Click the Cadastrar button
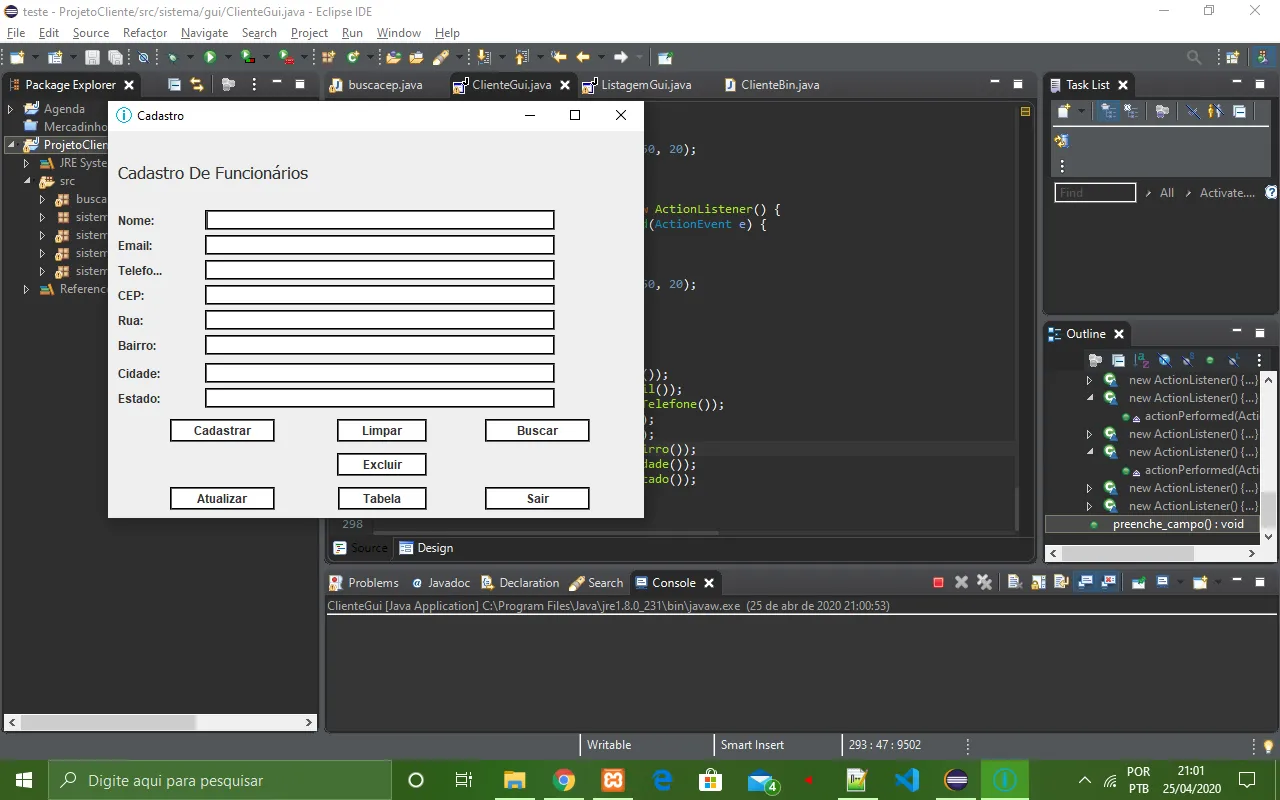This screenshot has width=1280, height=800. coord(222,431)
